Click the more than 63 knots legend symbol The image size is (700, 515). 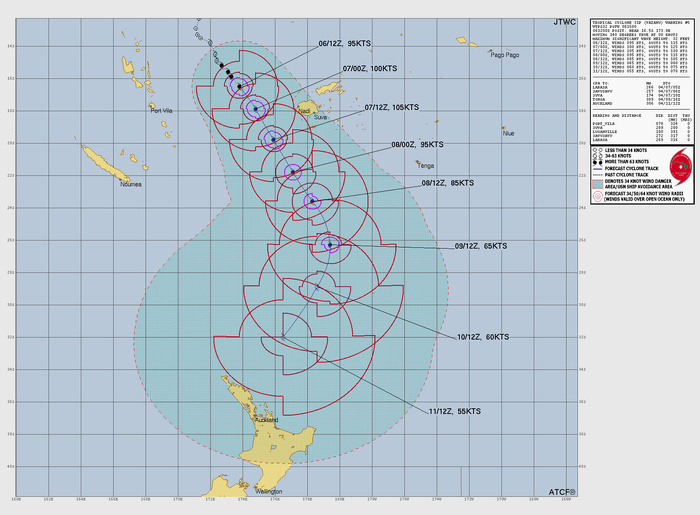pos(598,163)
